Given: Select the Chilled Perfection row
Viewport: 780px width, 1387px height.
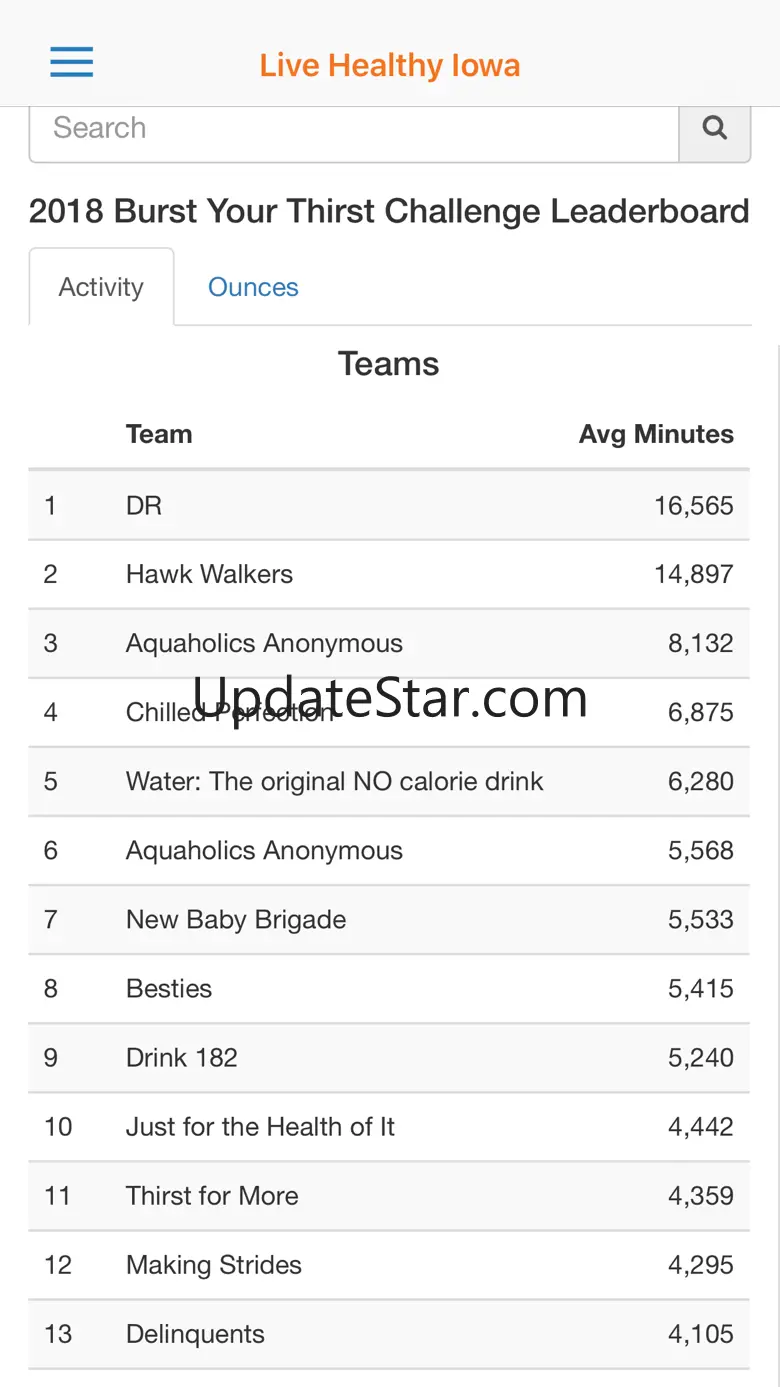Looking at the screenshot, I should click(389, 712).
